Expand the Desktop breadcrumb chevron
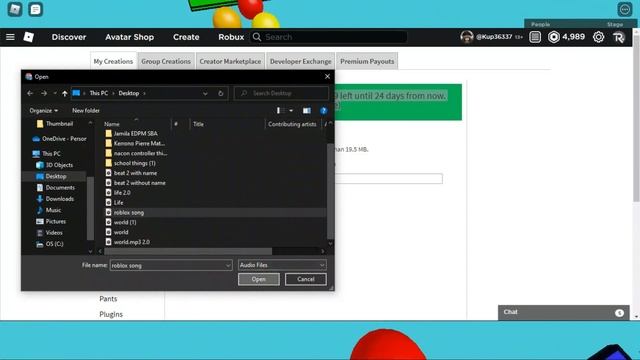The image size is (640, 360). coord(144,93)
